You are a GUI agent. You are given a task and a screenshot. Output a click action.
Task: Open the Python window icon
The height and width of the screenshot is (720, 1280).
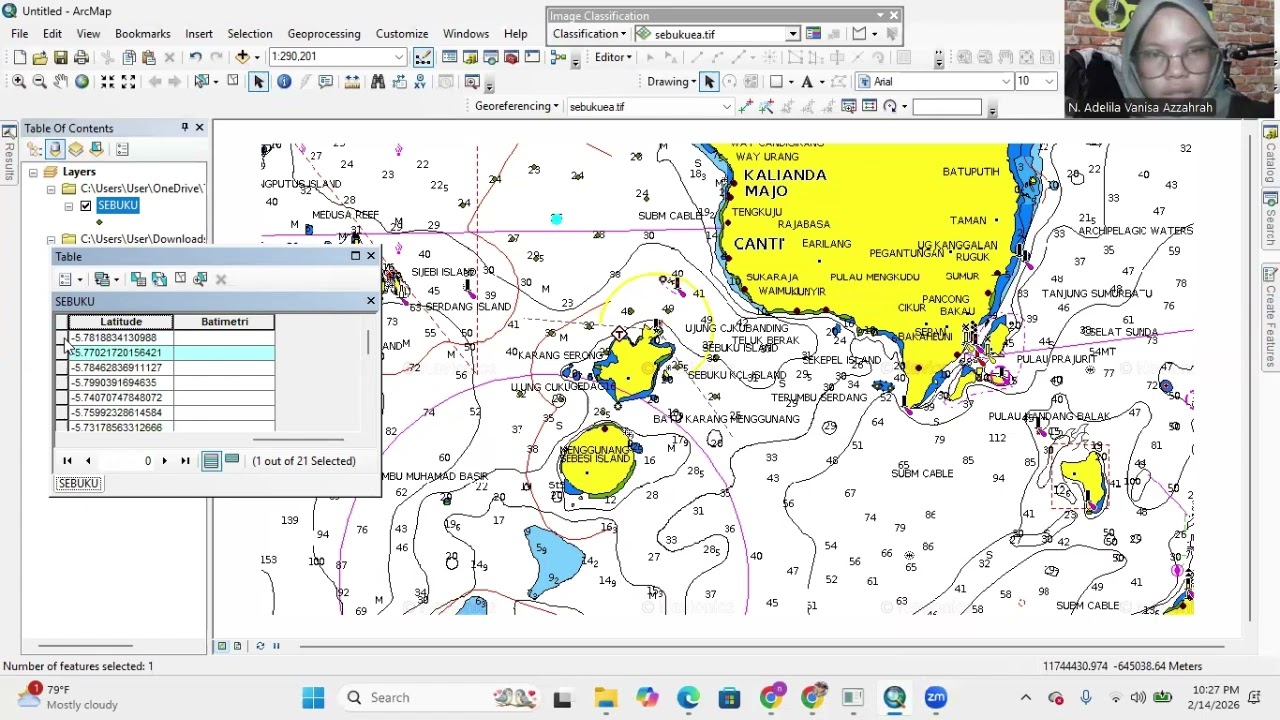(x=532, y=57)
